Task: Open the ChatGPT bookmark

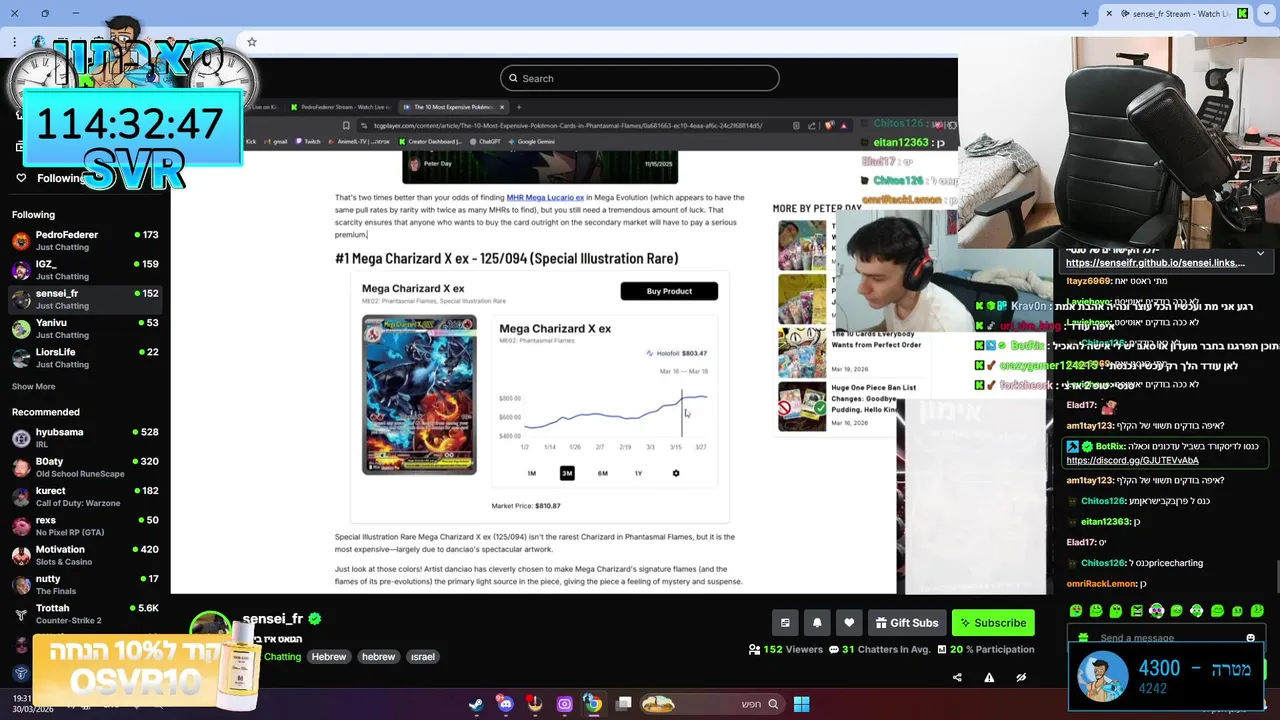Action: [x=484, y=142]
